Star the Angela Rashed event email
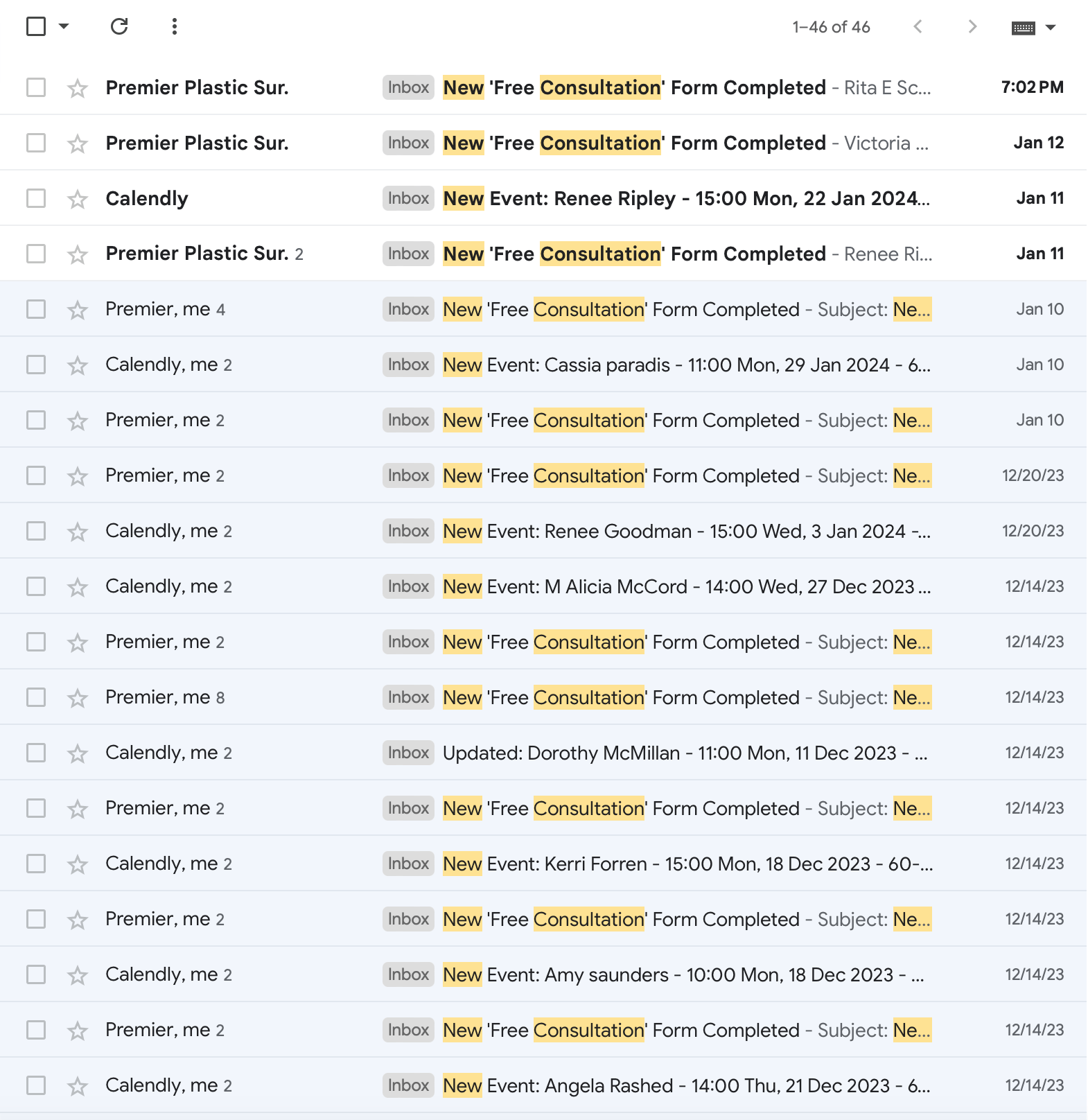Viewport: 1088px width, 1120px height. click(x=78, y=1086)
